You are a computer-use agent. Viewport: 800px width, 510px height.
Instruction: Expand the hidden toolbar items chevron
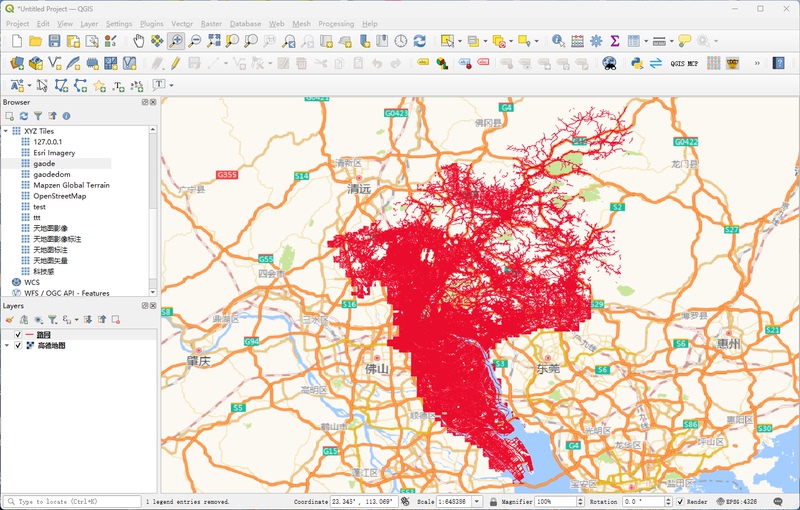pos(757,63)
